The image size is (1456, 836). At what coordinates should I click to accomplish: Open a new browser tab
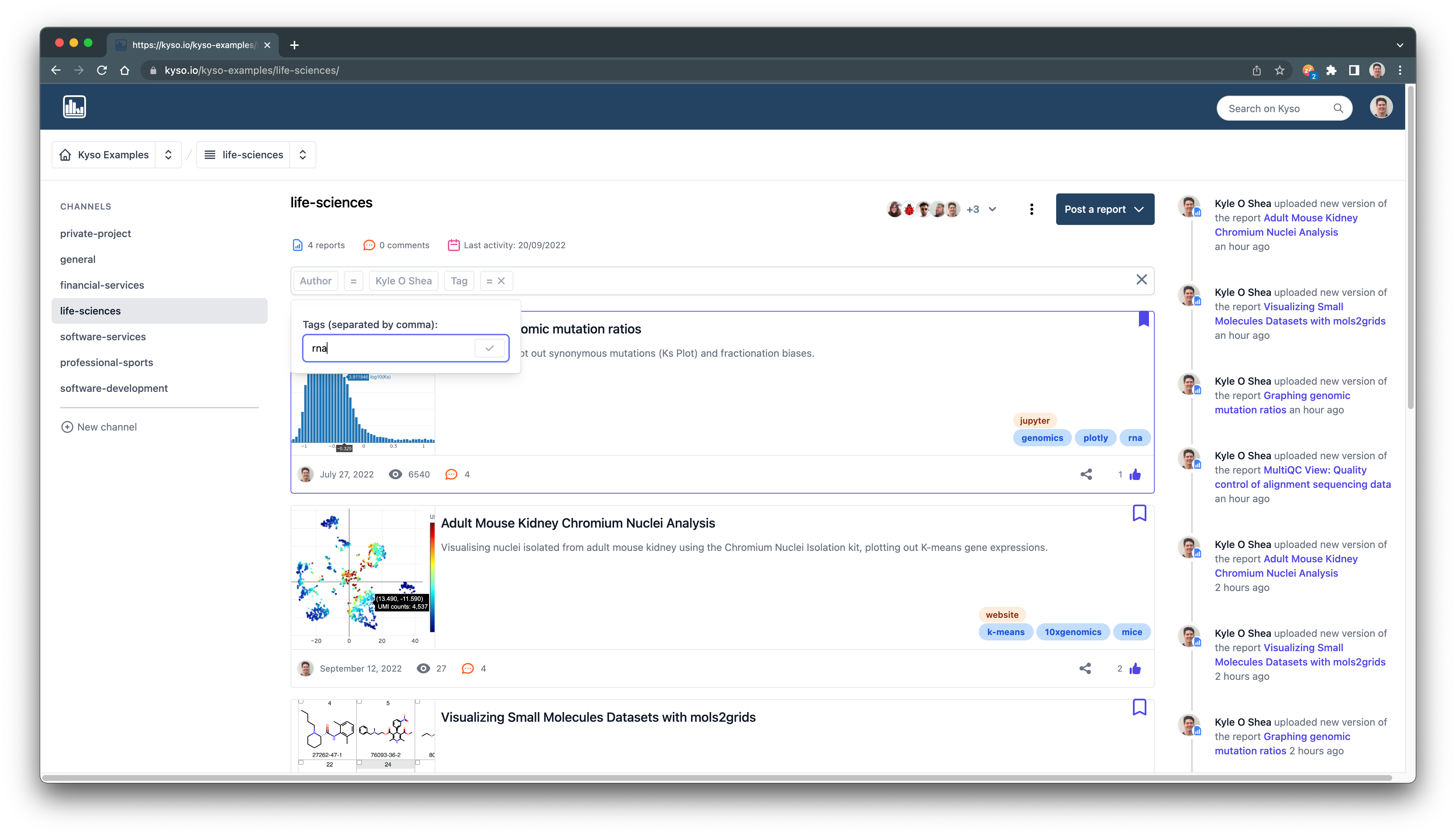click(294, 45)
